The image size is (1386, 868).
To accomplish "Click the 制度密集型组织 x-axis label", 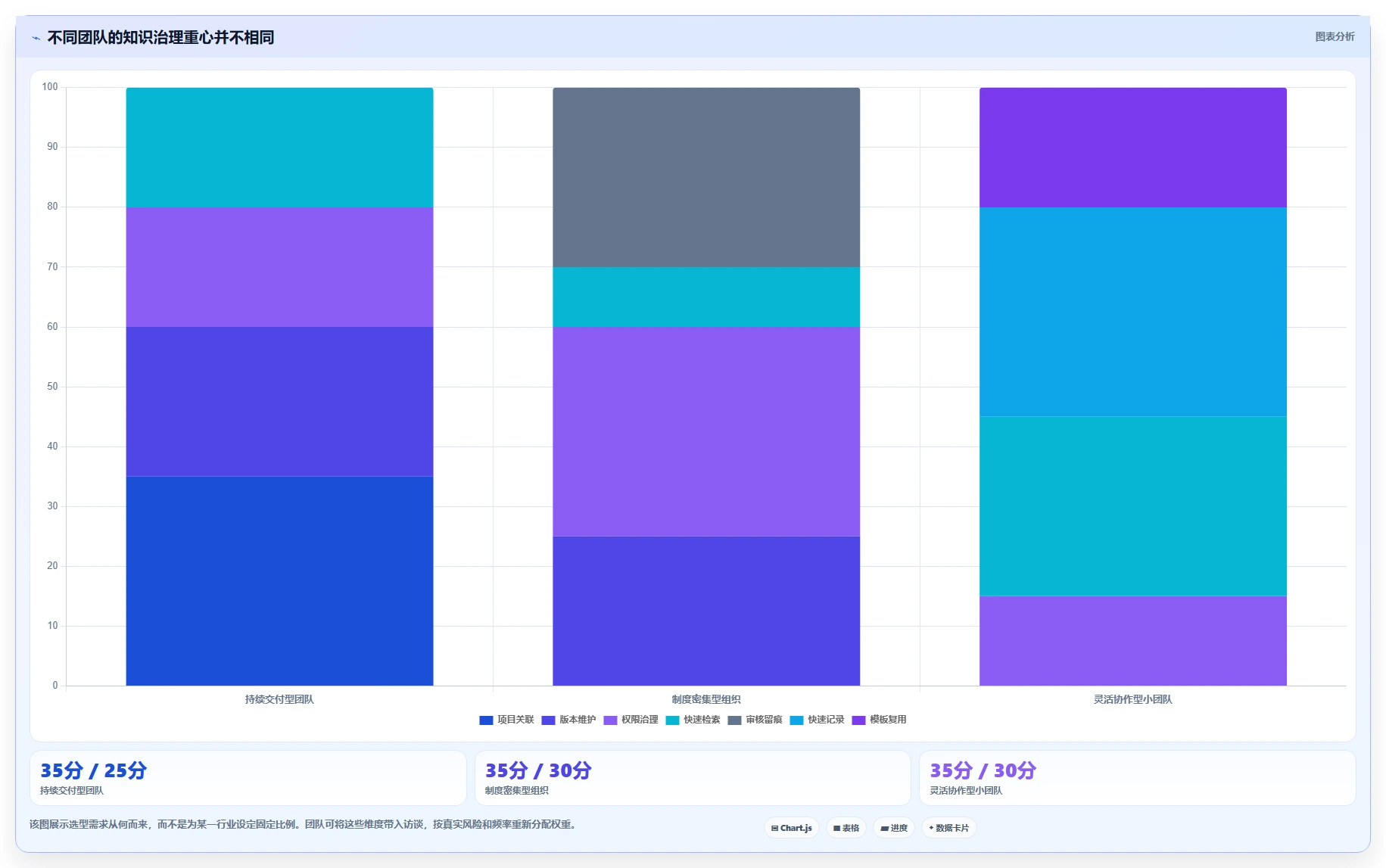I will tap(706, 699).
